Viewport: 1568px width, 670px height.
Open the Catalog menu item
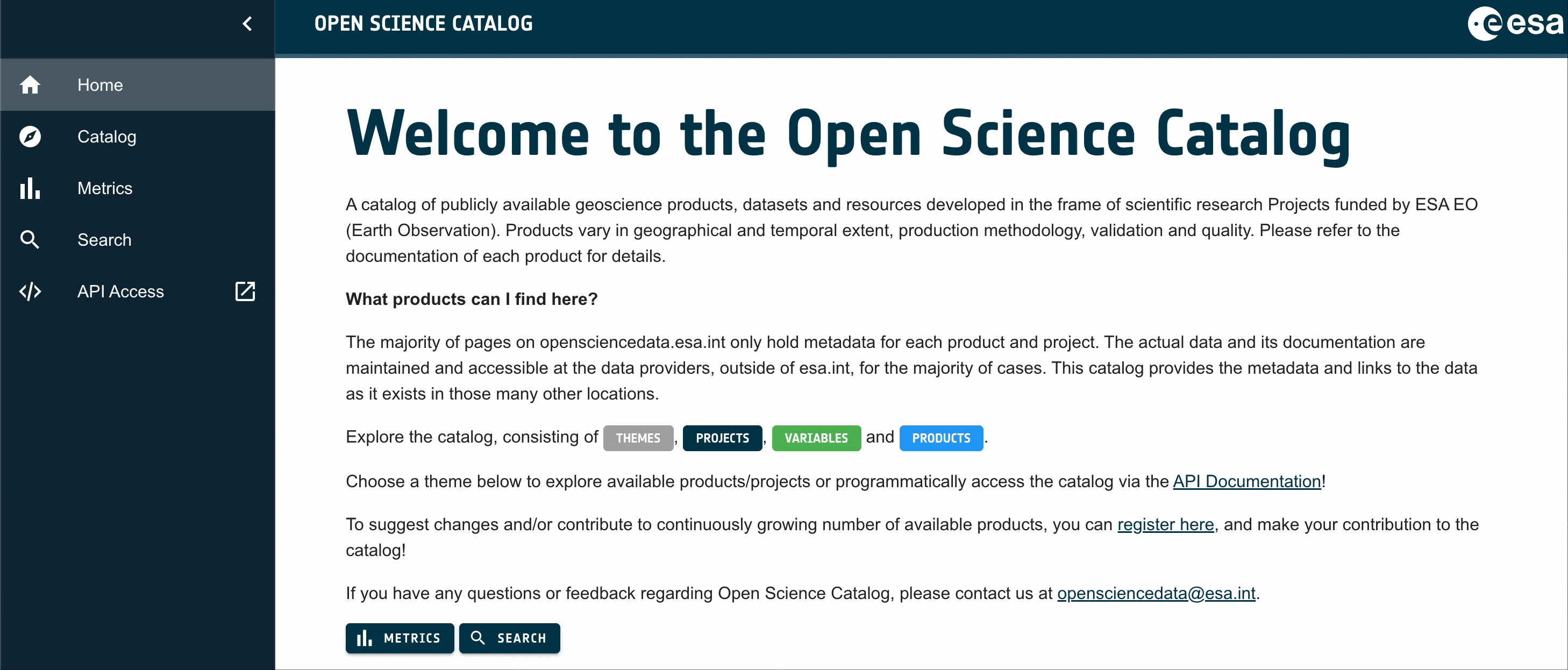(106, 137)
